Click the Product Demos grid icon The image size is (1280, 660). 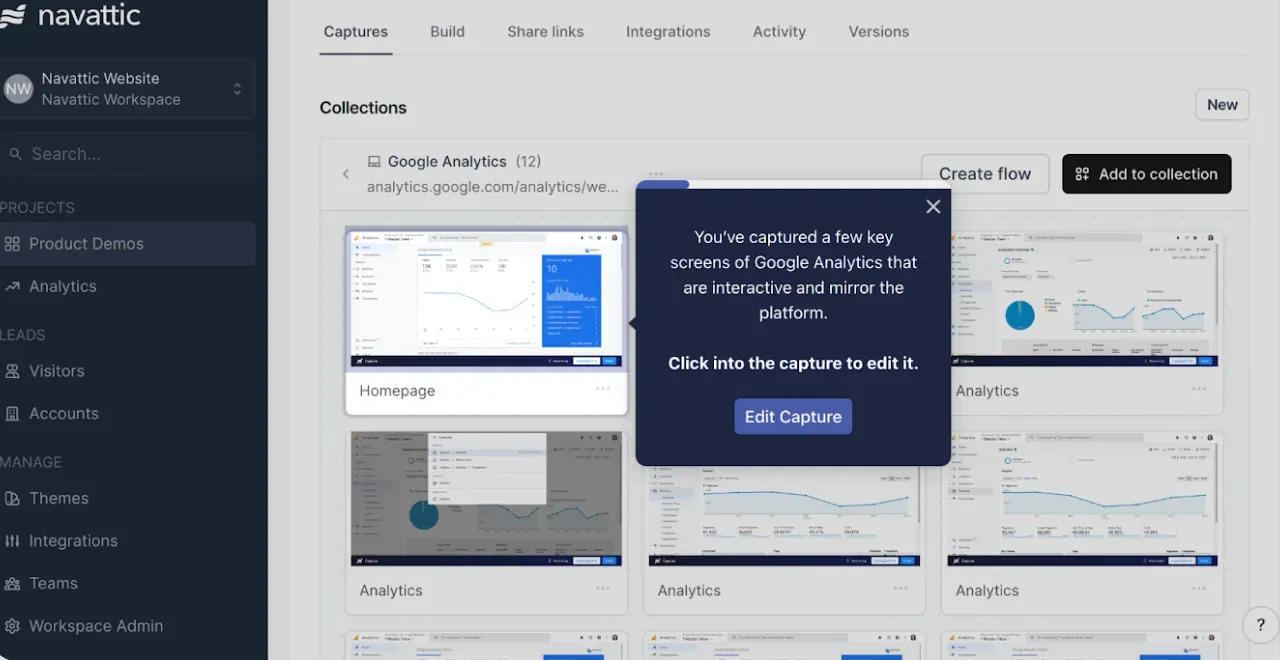point(12,244)
